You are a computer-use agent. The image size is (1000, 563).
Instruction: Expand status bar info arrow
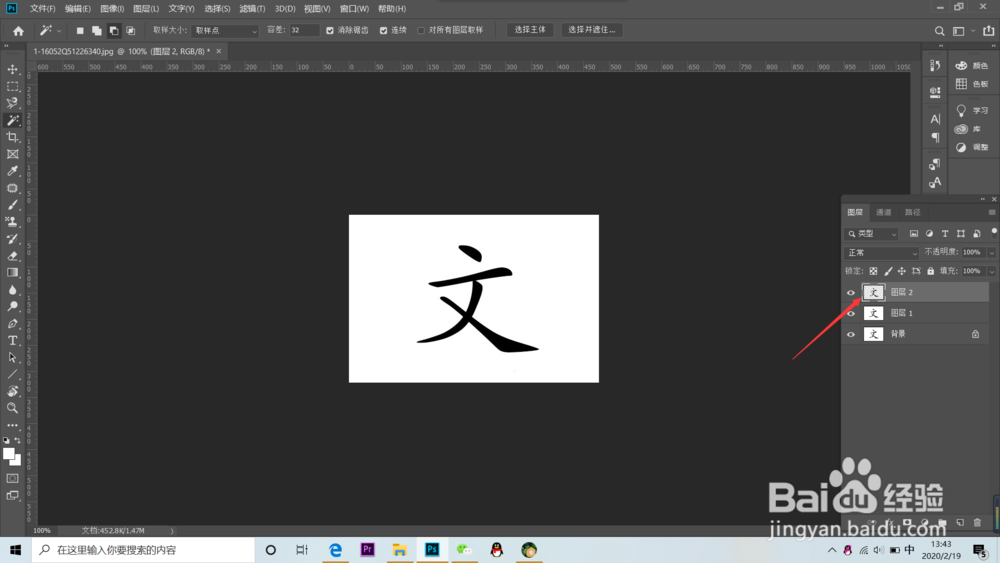click(172, 530)
